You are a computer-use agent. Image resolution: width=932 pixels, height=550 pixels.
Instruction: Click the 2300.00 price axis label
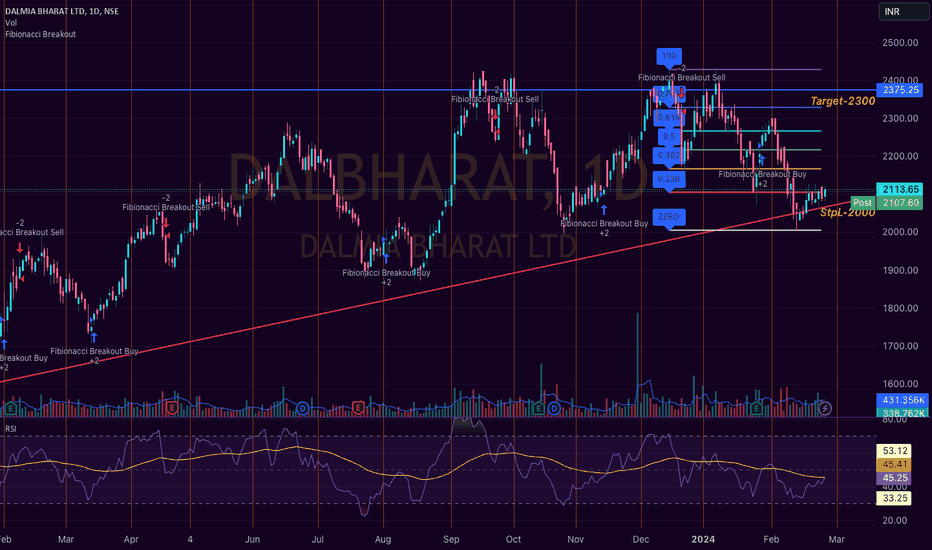pos(900,118)
